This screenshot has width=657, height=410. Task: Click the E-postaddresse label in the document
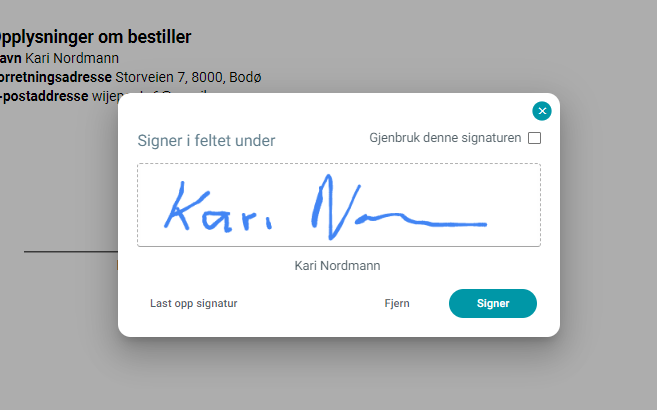pos(44,96)
